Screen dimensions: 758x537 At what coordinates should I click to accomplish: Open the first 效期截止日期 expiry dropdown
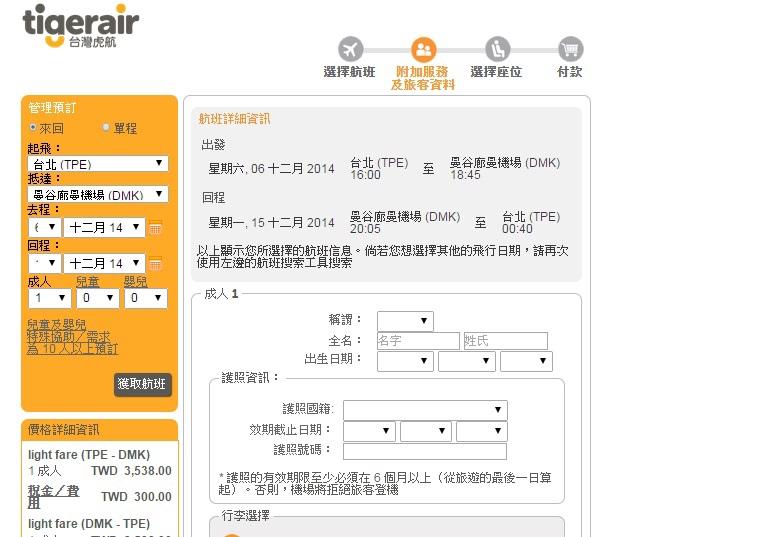pos(369,431)
